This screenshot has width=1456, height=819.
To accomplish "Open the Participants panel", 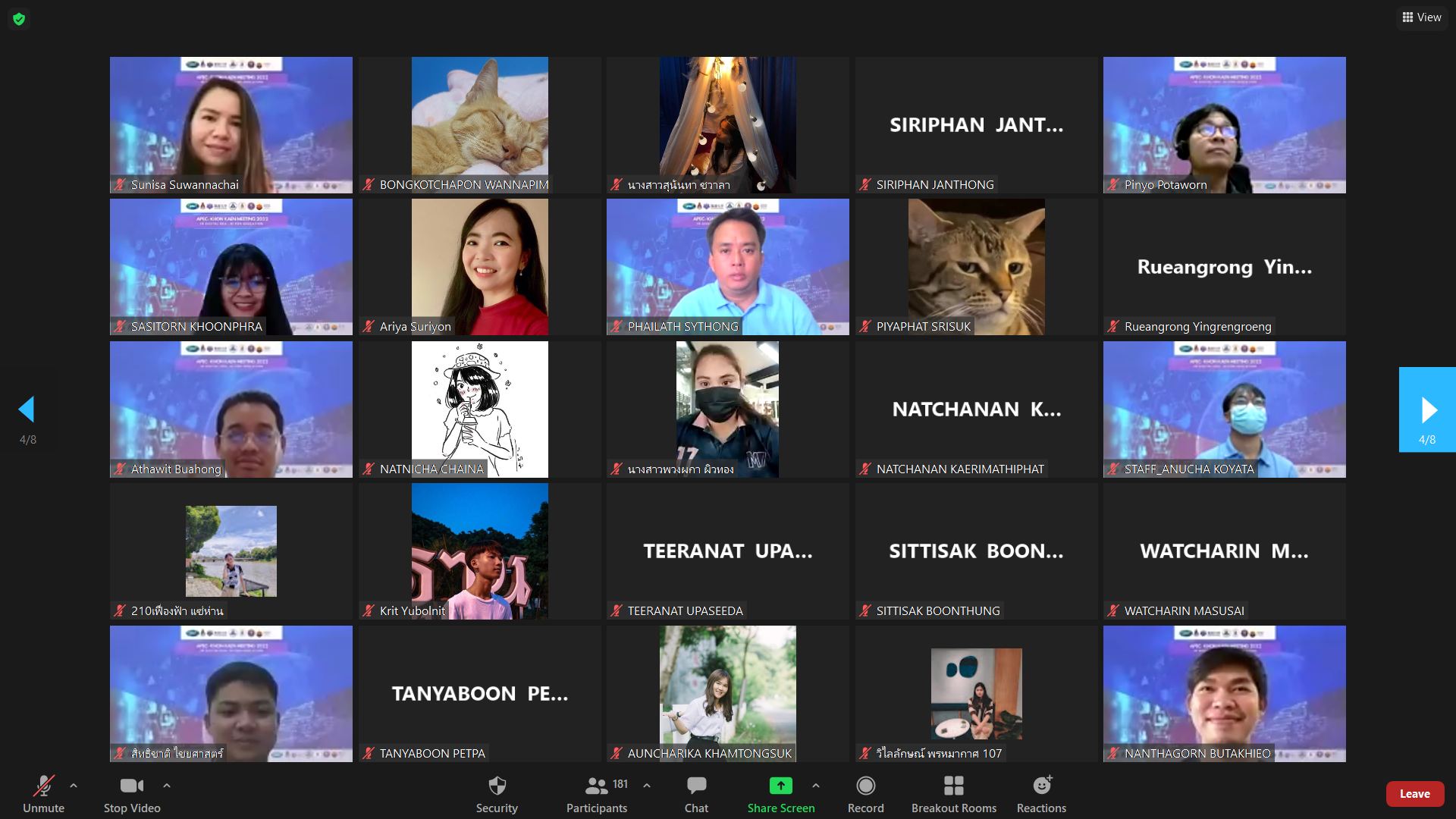I will 597,793.
